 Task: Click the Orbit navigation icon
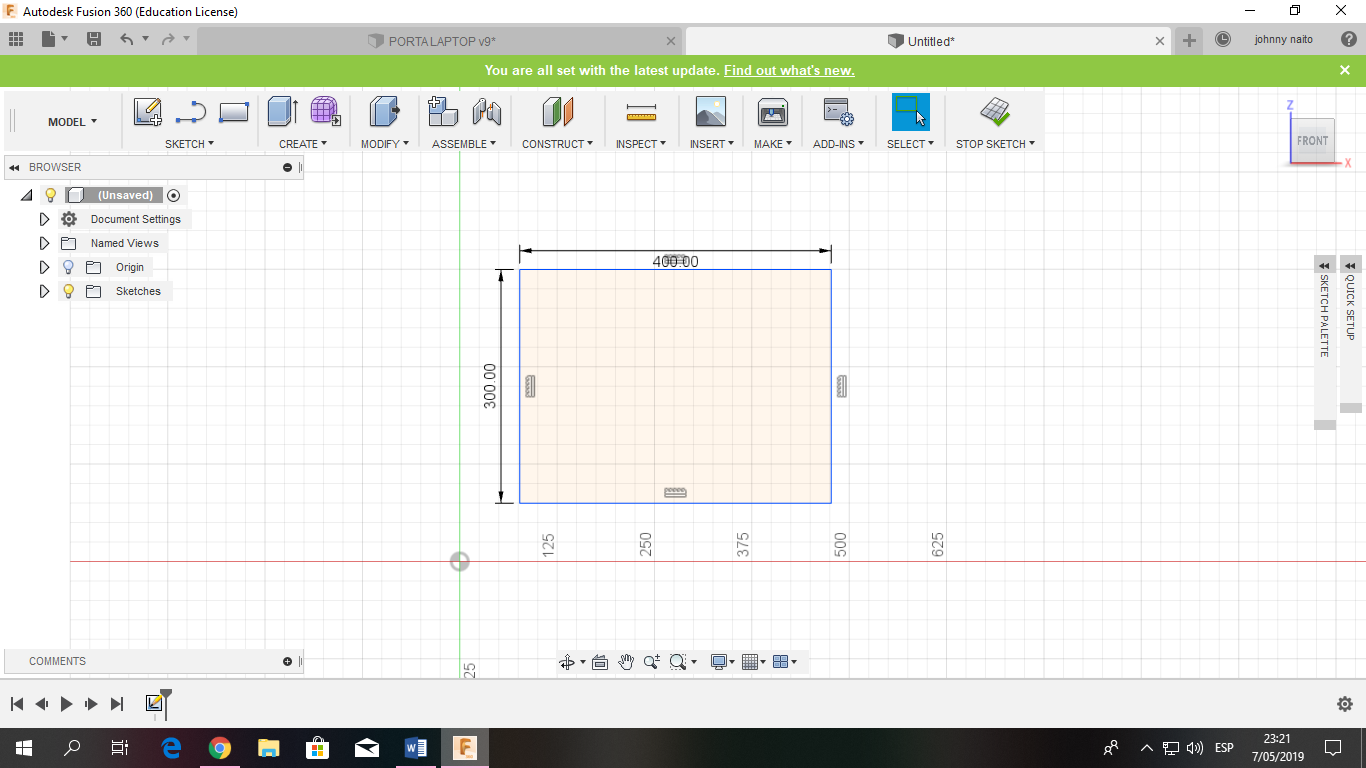pos(567,662)
